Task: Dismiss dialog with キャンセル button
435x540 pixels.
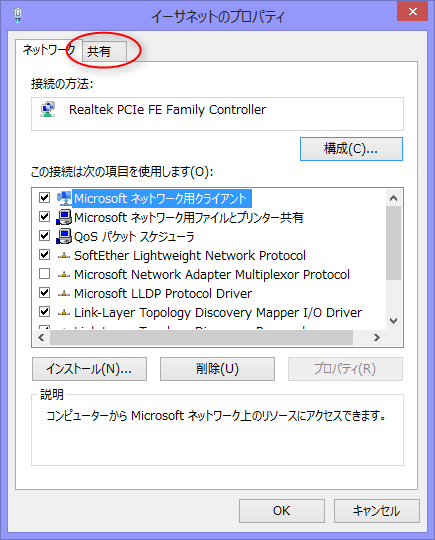Action: 376,511
